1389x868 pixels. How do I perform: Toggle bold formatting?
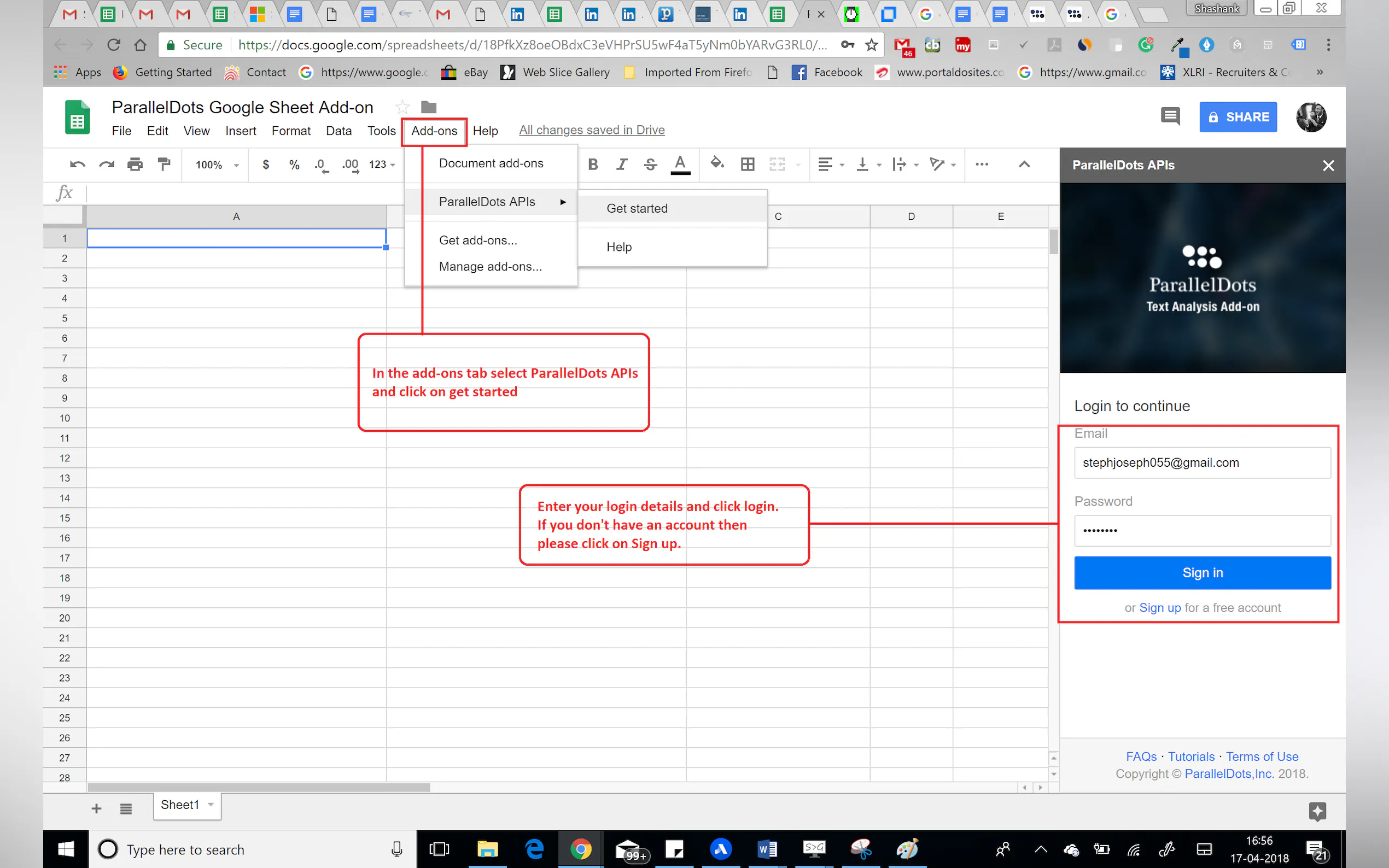click(593, 165)
